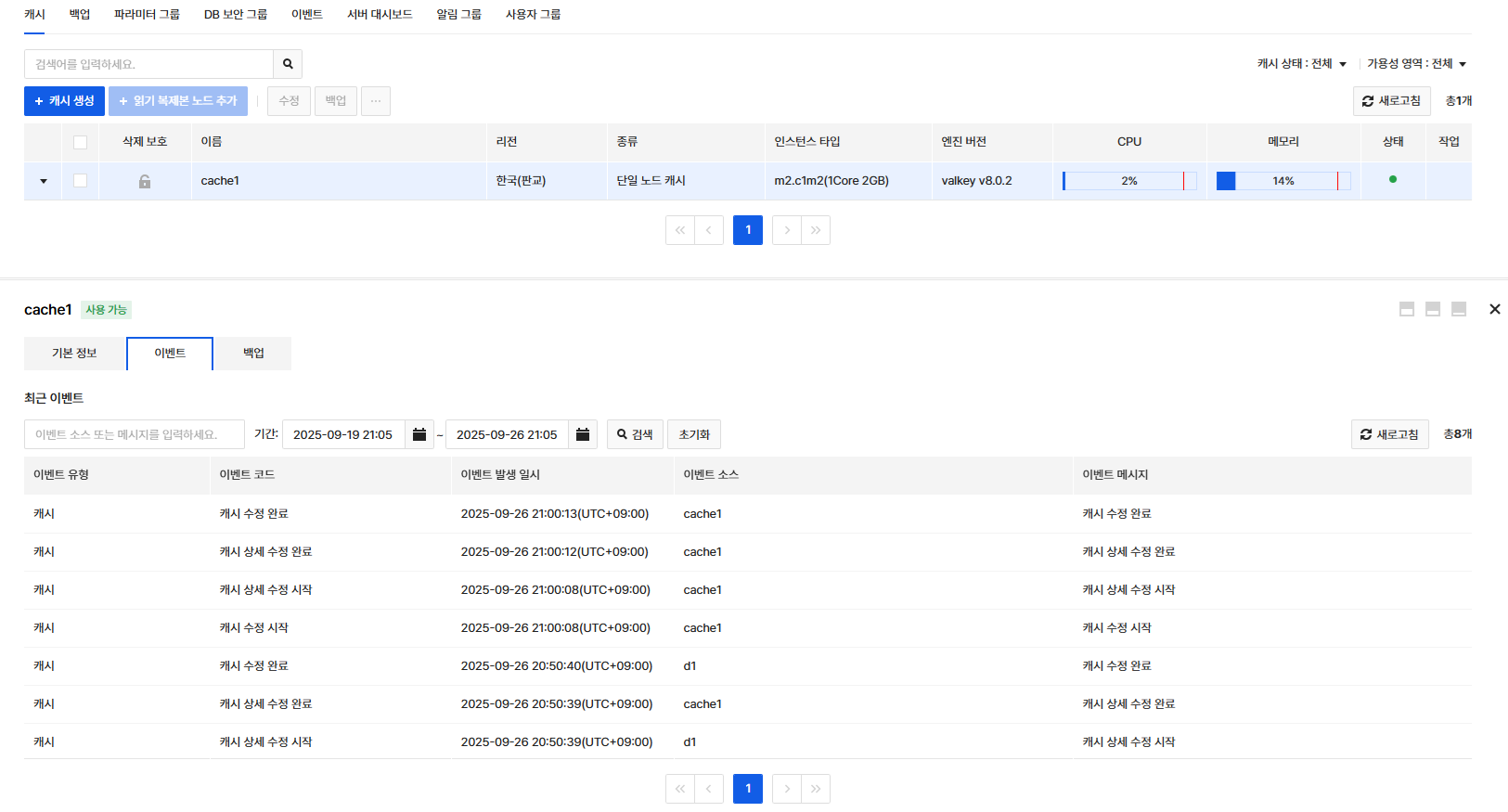Click the green status indicator for cache1
This screenshot has width=1508, height=812.
point(1392,180)
